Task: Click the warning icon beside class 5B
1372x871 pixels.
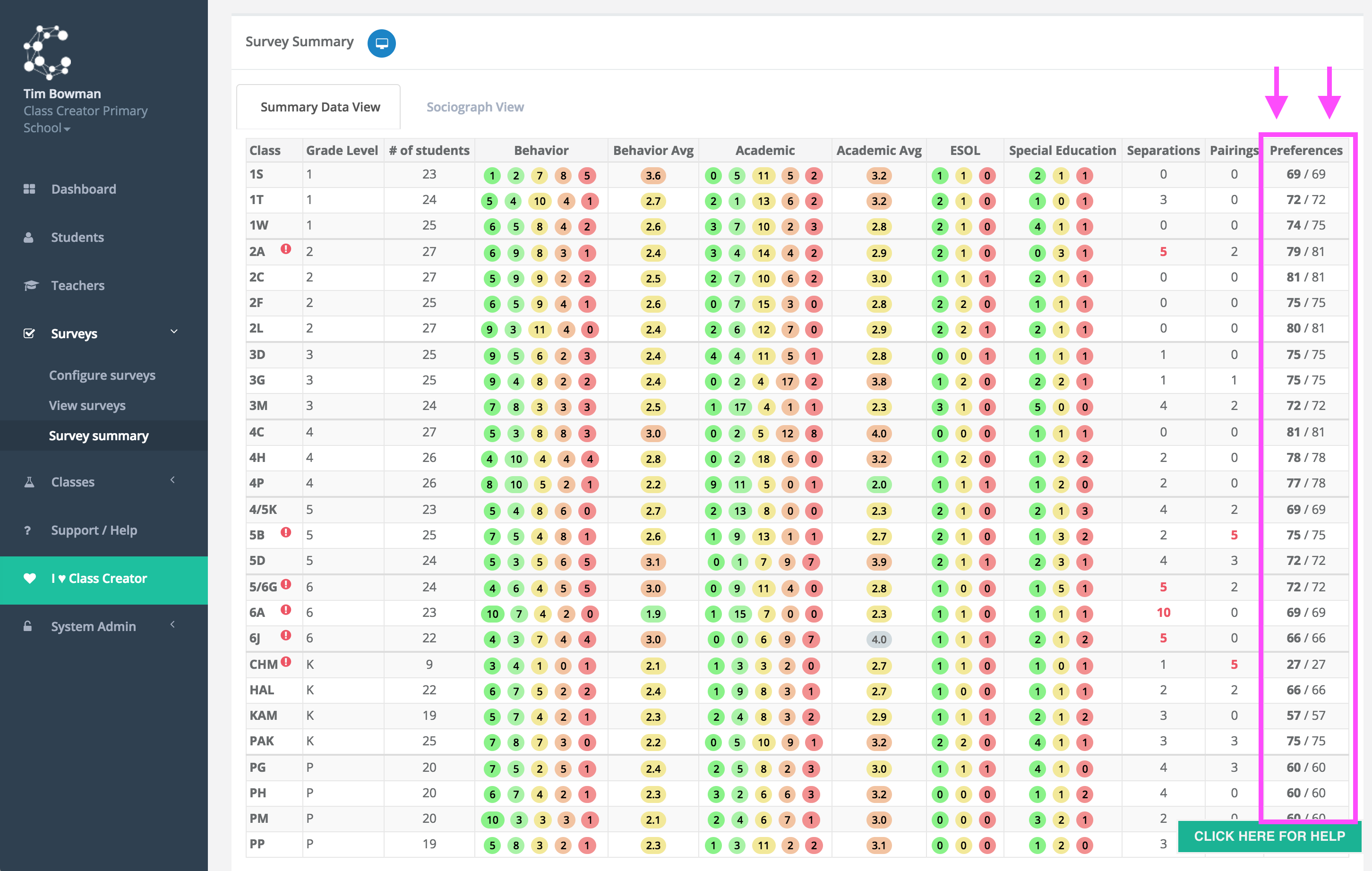Action: (x=286, y=533)
